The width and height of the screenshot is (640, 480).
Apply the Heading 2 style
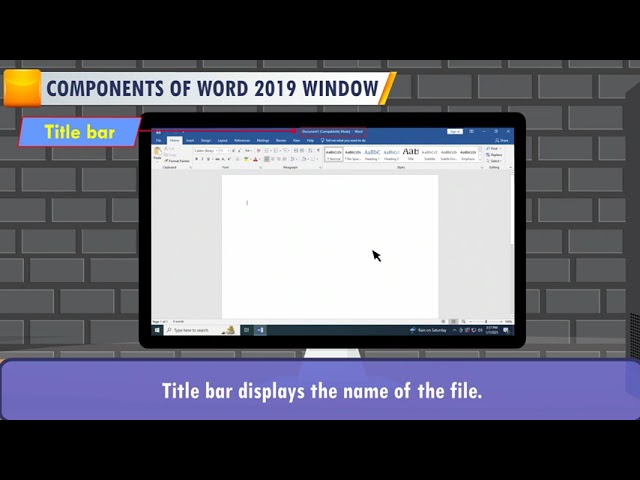coord(391,154)
